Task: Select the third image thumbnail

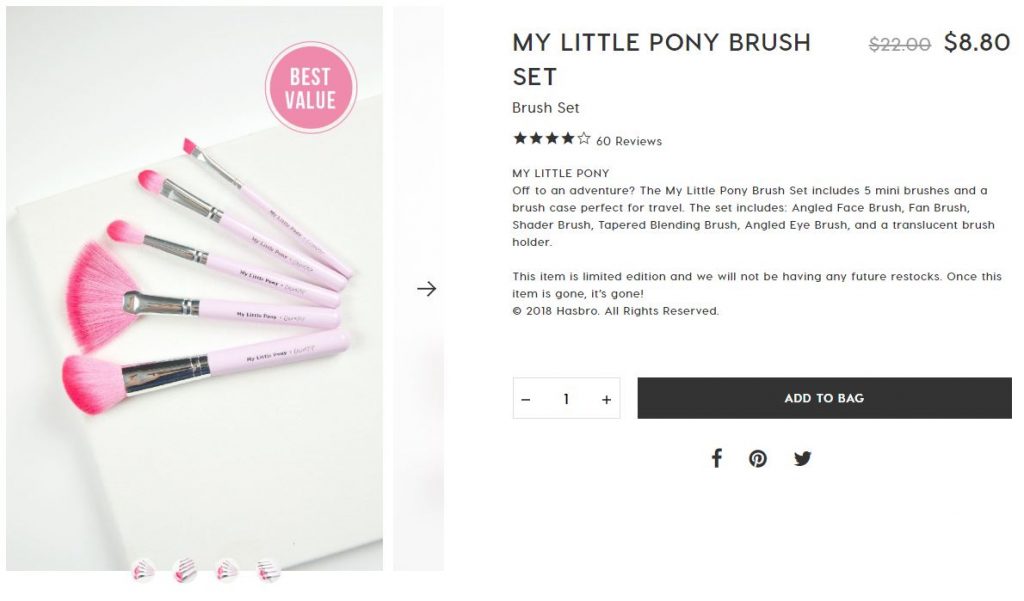Action: point(228,571)
